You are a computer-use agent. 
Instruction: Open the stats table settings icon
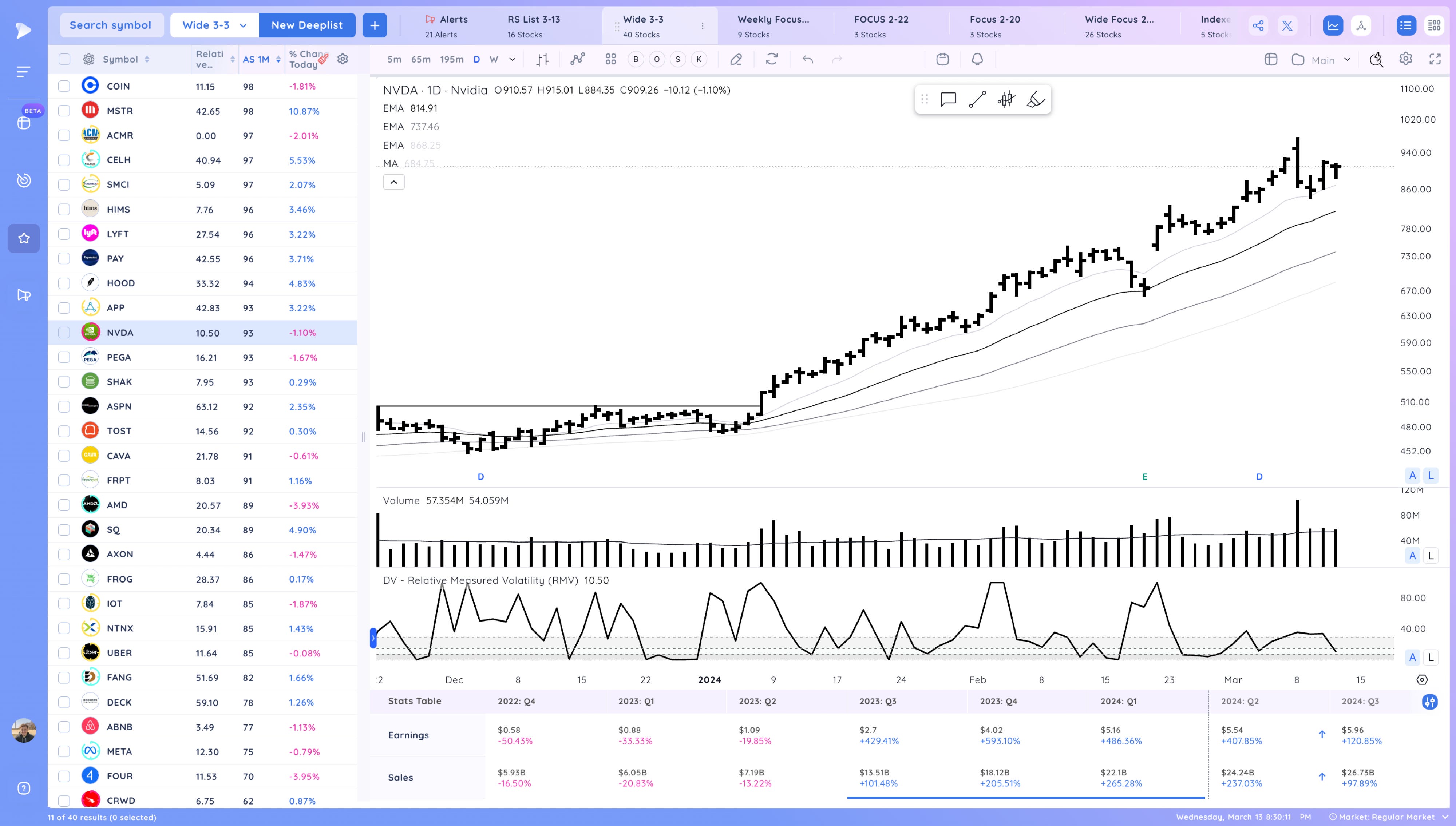coord(1430,702)
